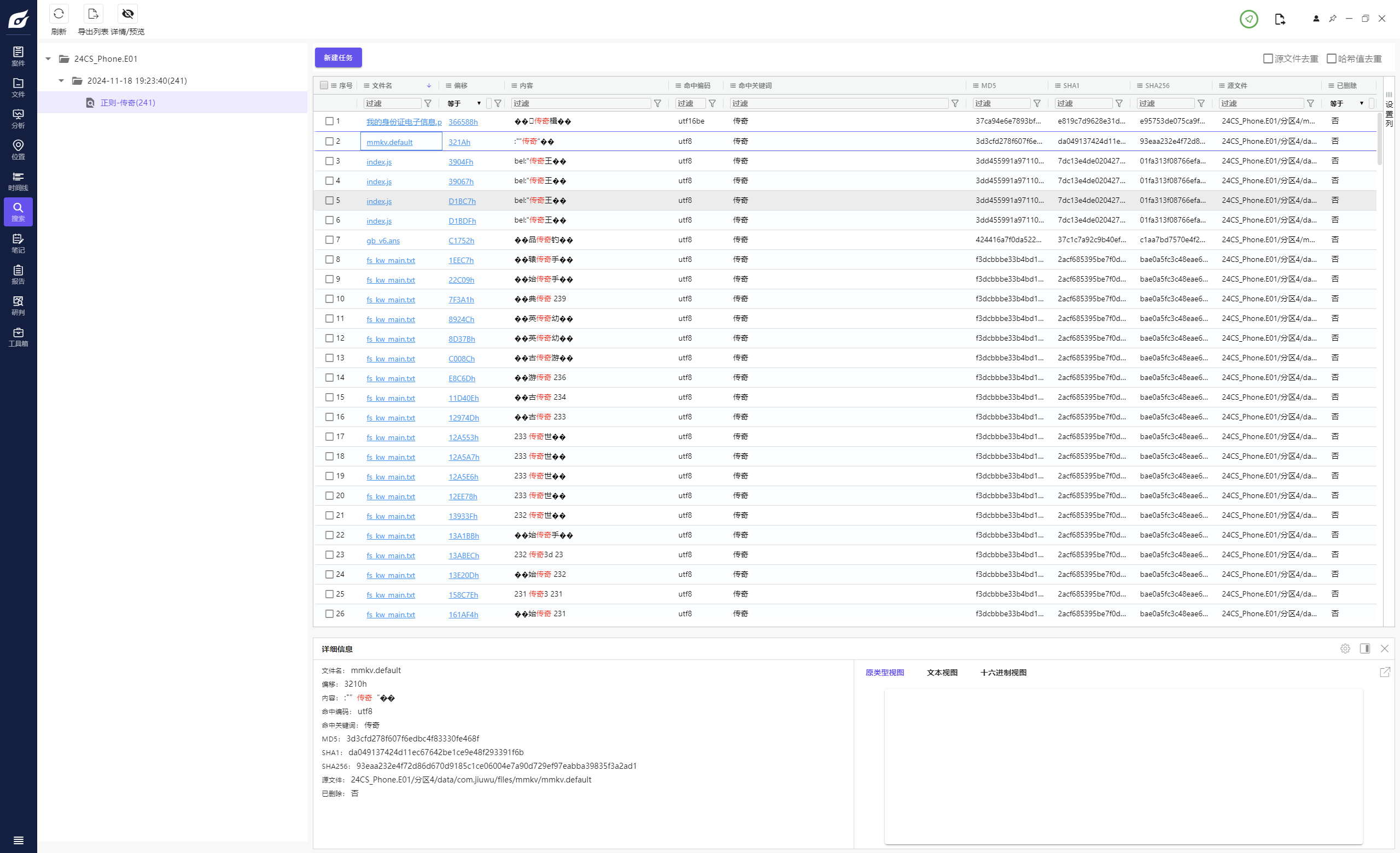Click 文件名 filter input field
Image resolution: width=1400 pixels, height=853 pixels.
(393, 103)
